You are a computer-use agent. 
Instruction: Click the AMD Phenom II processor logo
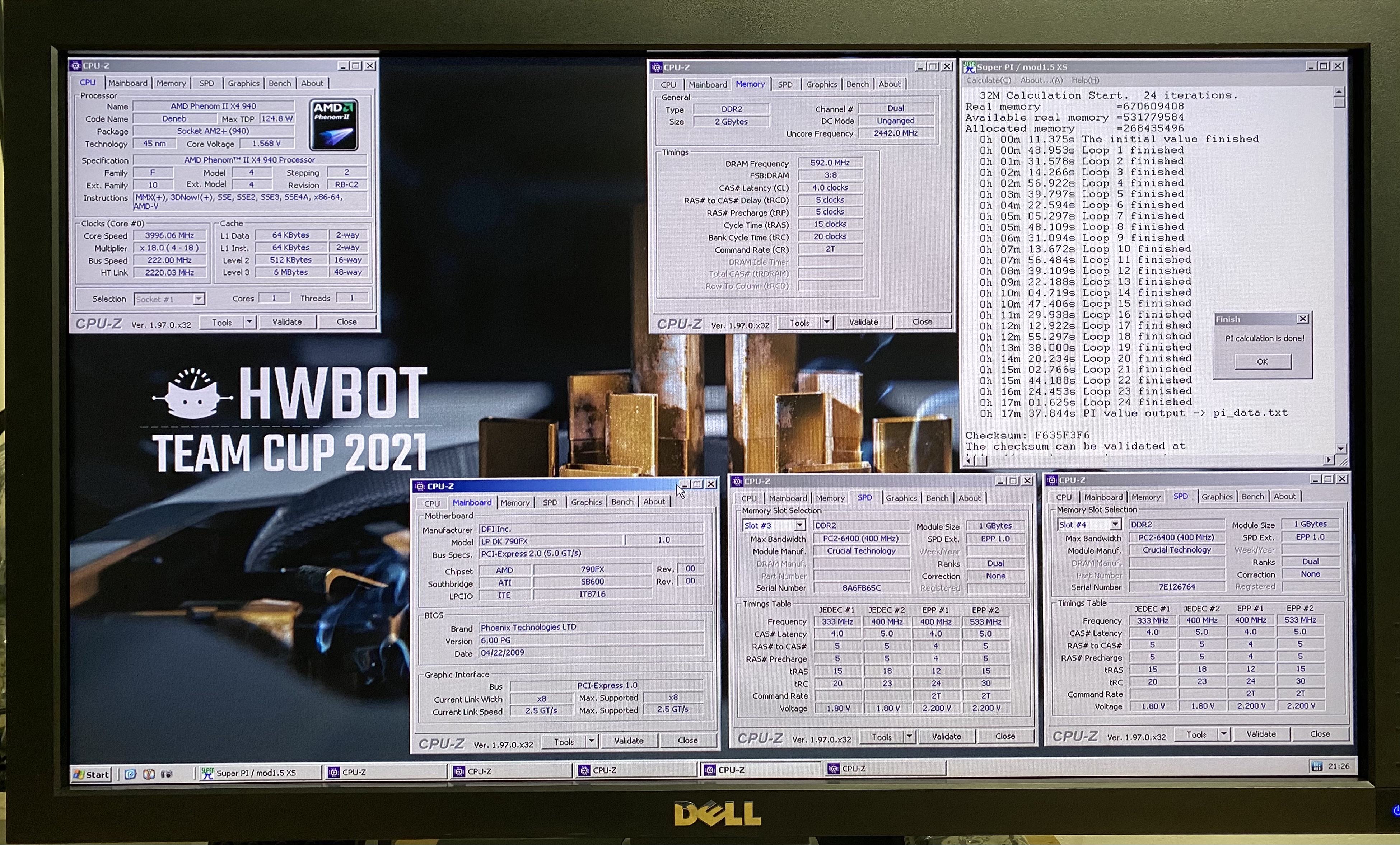point(334,125)
